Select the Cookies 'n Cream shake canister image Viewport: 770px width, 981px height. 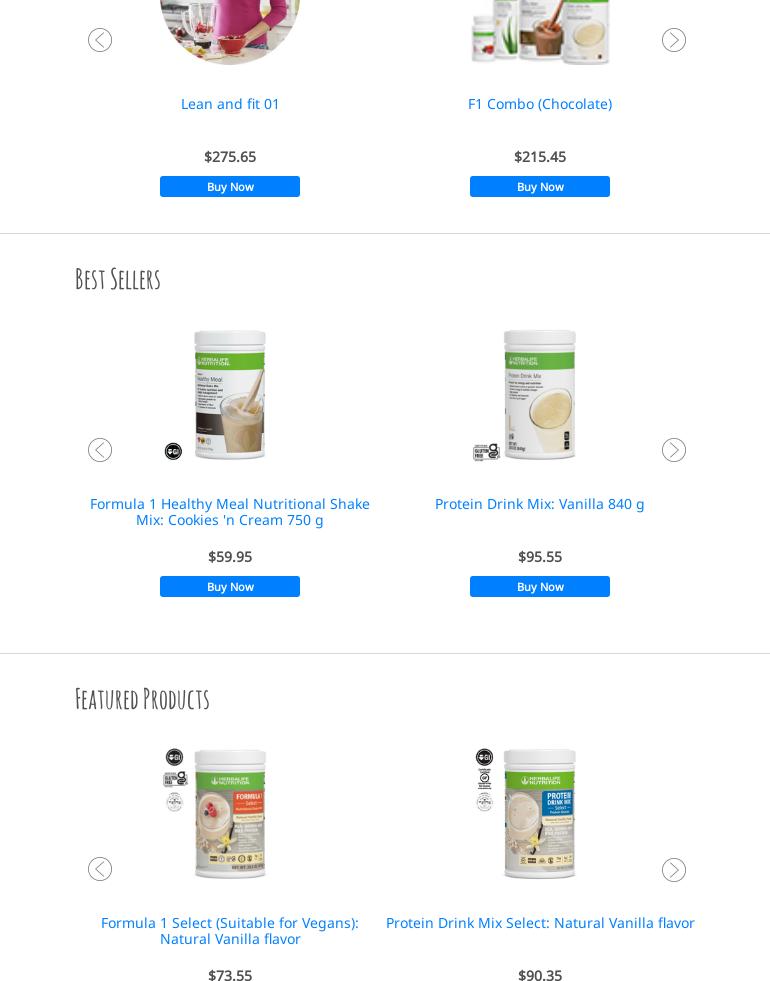click(x=230, y=395)
